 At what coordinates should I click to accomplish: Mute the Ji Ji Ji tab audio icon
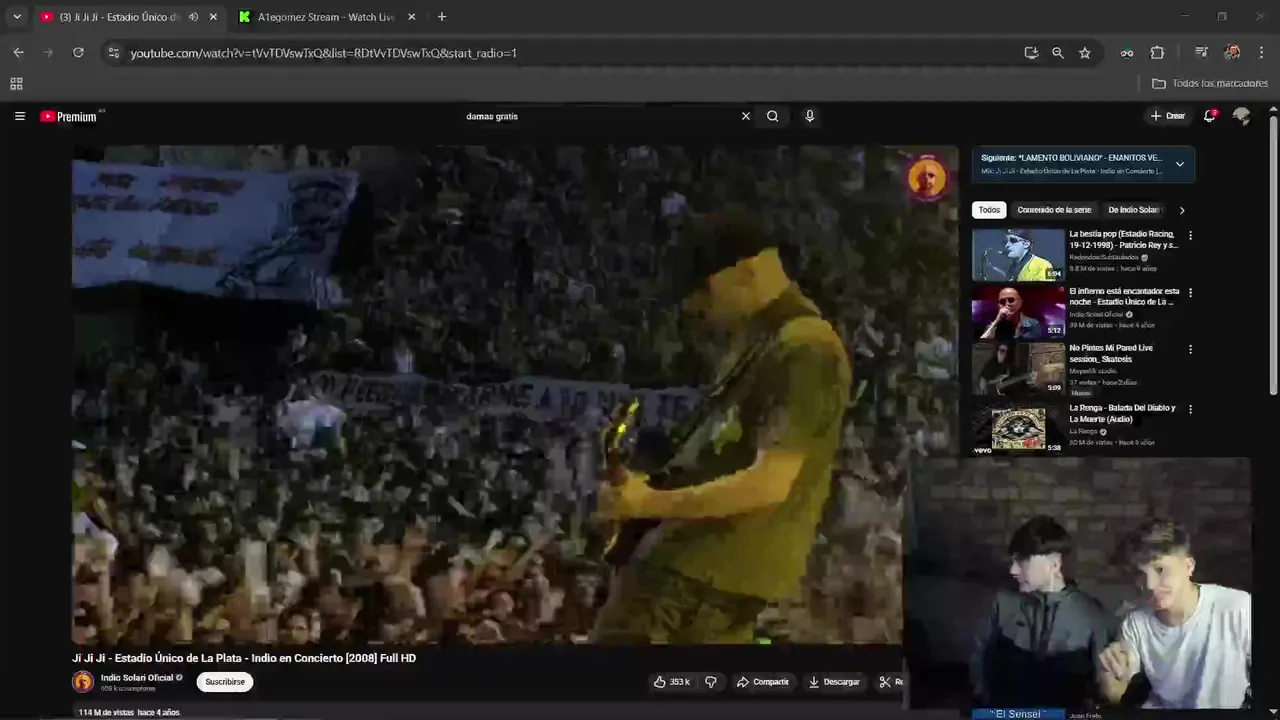click(193, 17)
